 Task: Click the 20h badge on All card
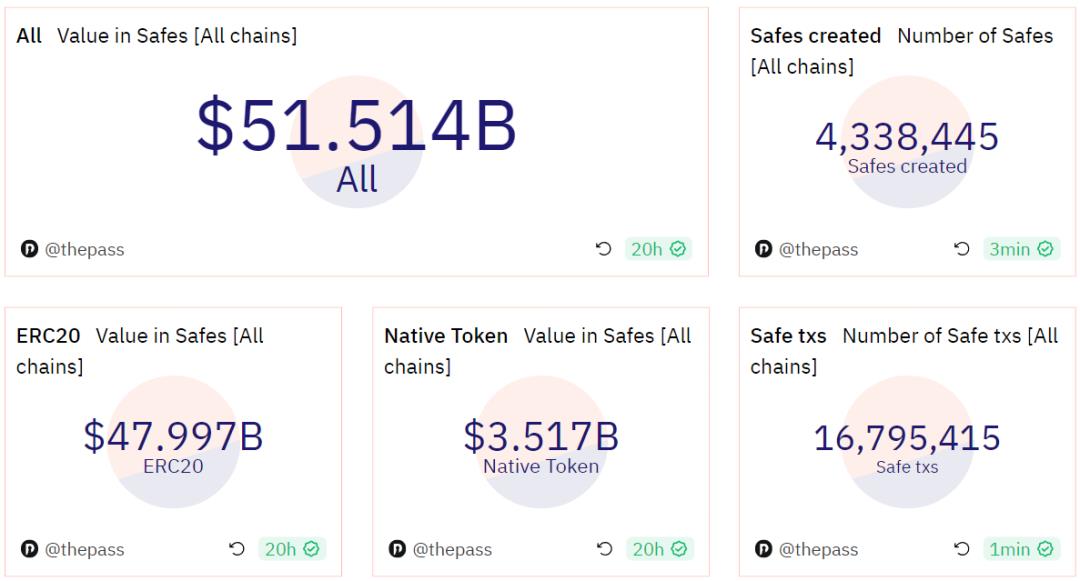[658, 249]
